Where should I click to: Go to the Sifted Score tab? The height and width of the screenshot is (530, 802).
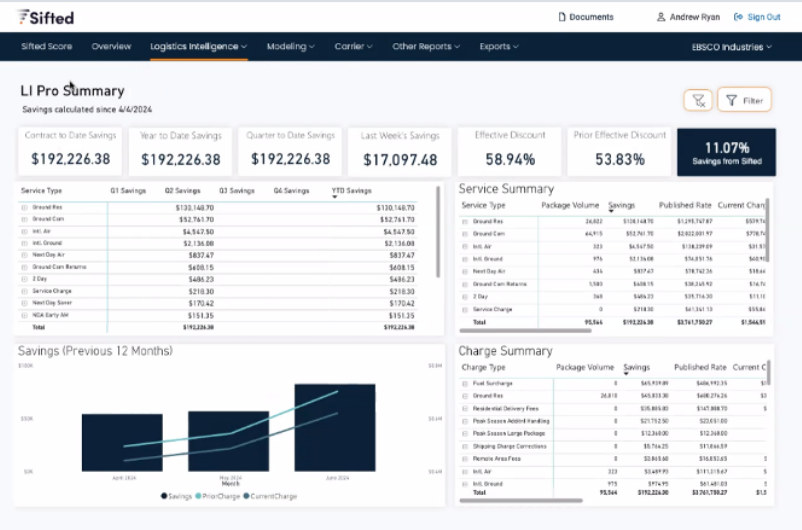47,46
